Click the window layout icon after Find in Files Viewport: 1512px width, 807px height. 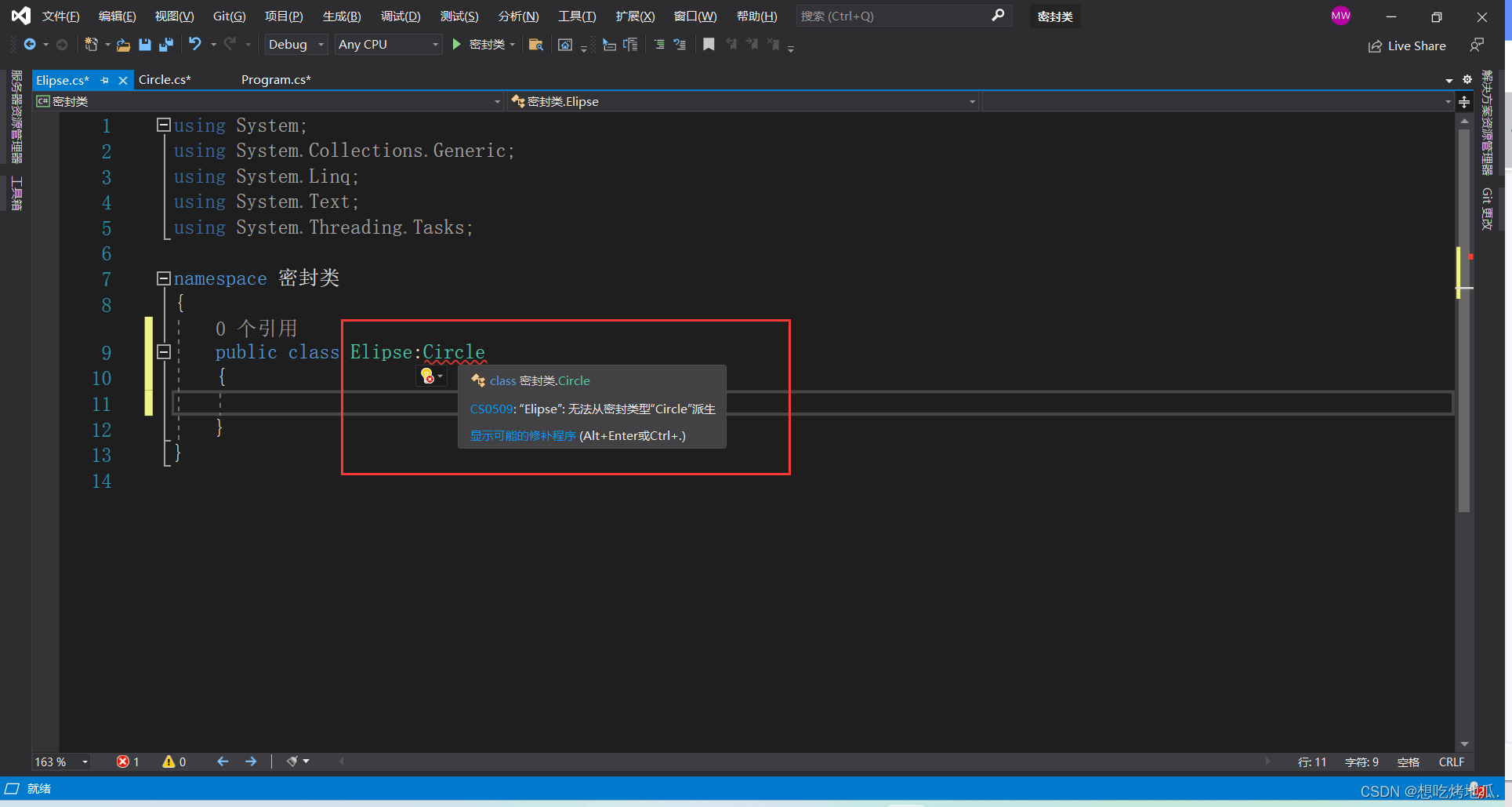(x=565, y=45)
